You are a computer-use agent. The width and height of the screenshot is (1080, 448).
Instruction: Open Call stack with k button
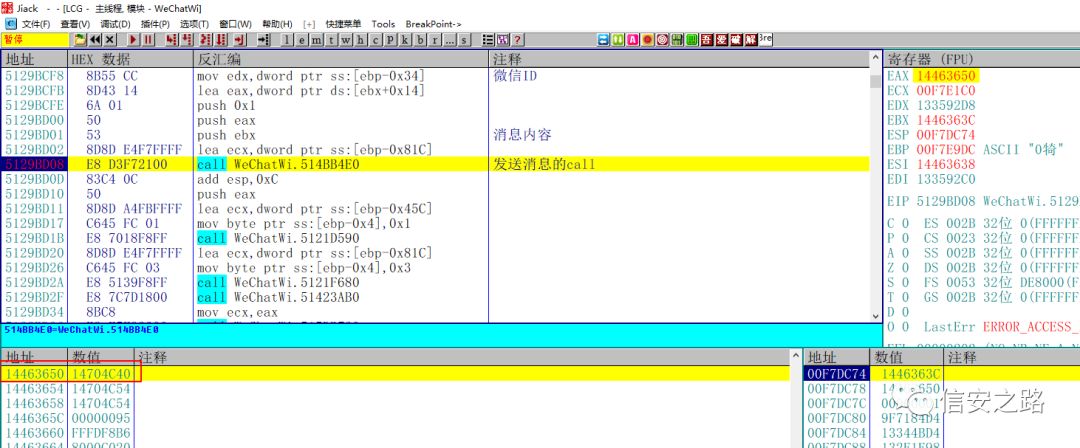(x=405, y=40)
